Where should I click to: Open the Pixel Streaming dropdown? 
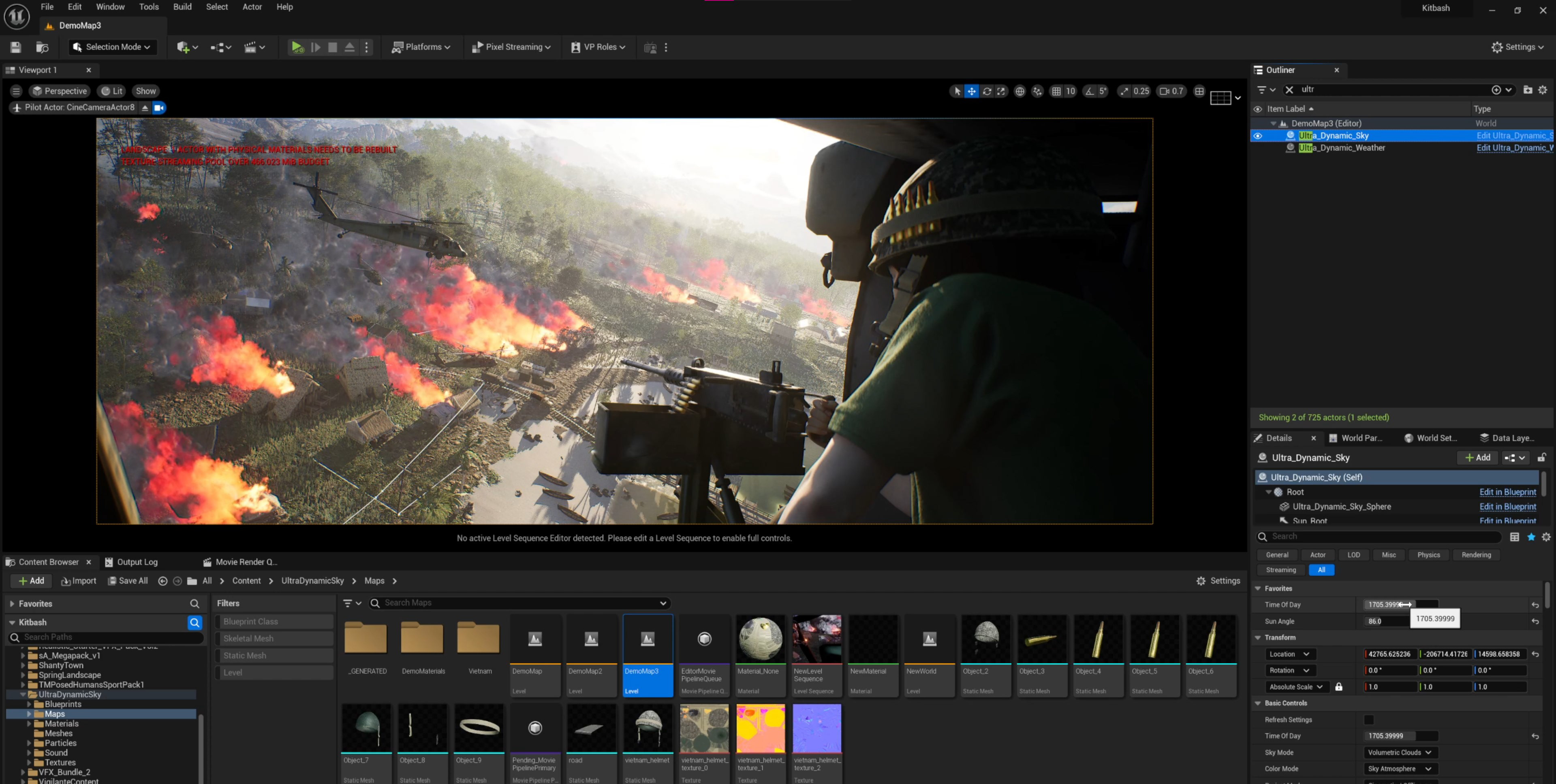click(x=511, y=47)
